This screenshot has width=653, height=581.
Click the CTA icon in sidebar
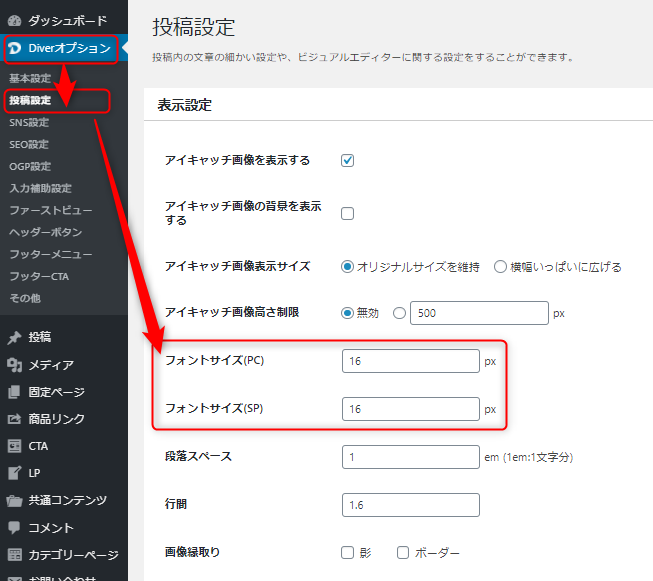coord(15,446)
